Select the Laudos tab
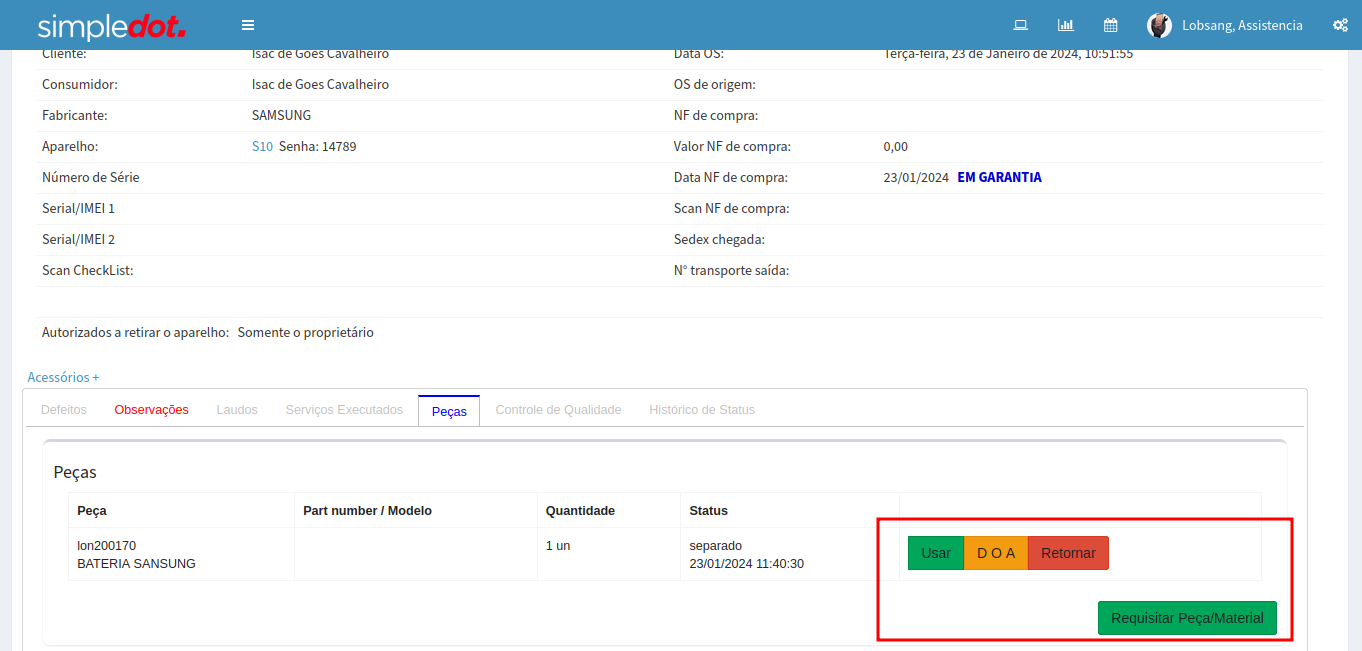The image size is (1362, 651). click(237, 410)
